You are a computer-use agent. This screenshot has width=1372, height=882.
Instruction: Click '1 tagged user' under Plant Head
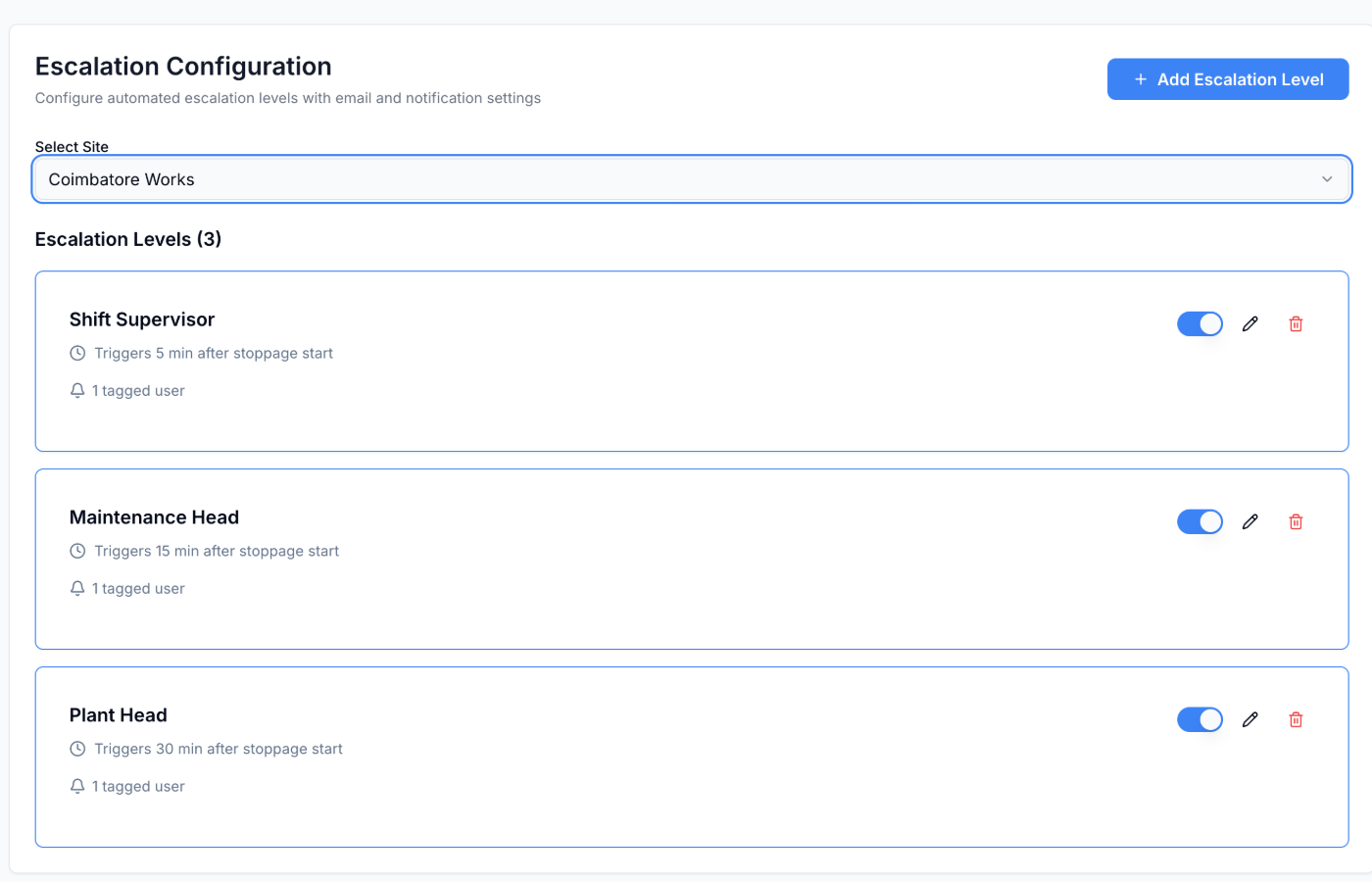click(x=138, y=786)
